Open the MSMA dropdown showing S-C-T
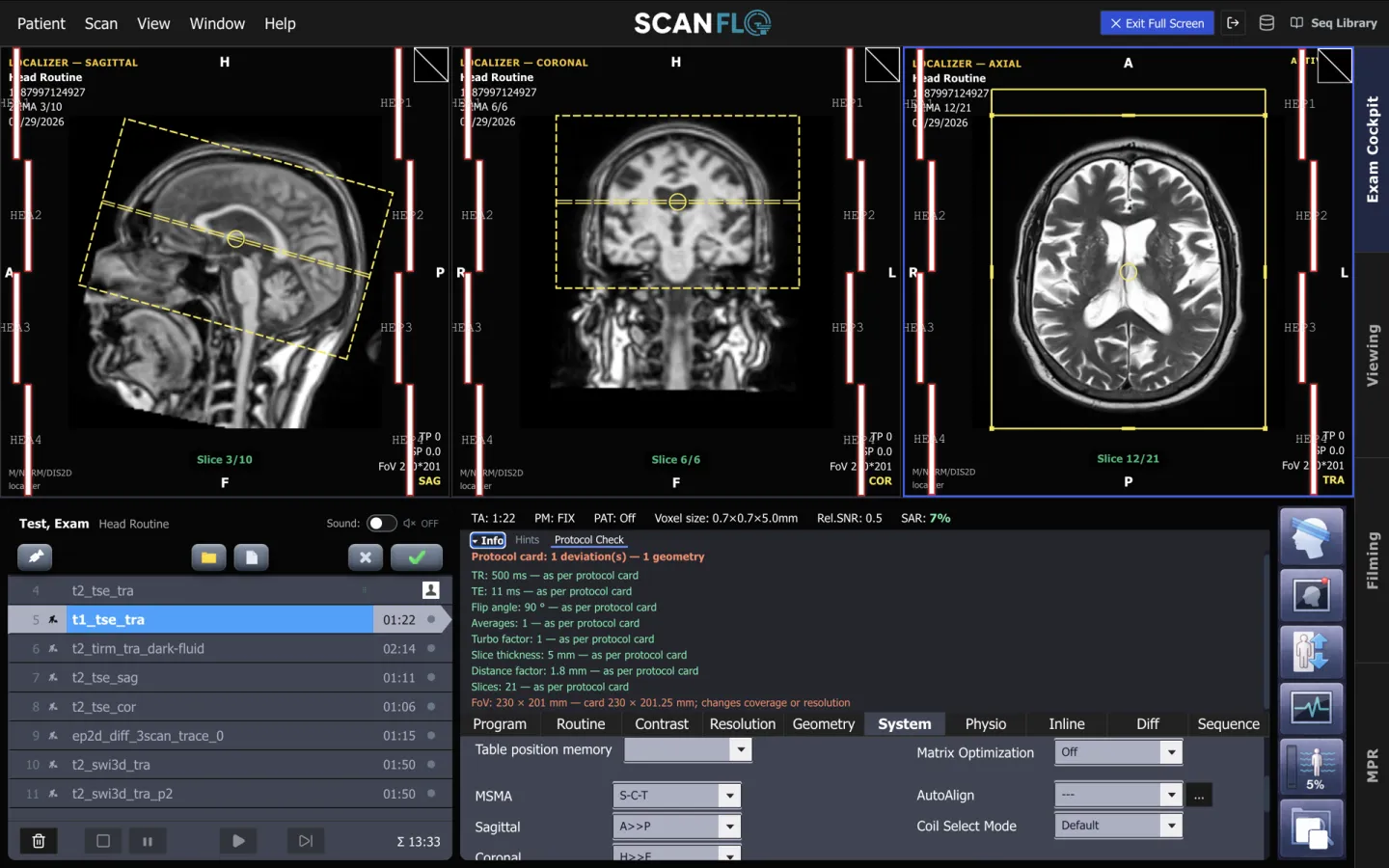 coord(677,796)
